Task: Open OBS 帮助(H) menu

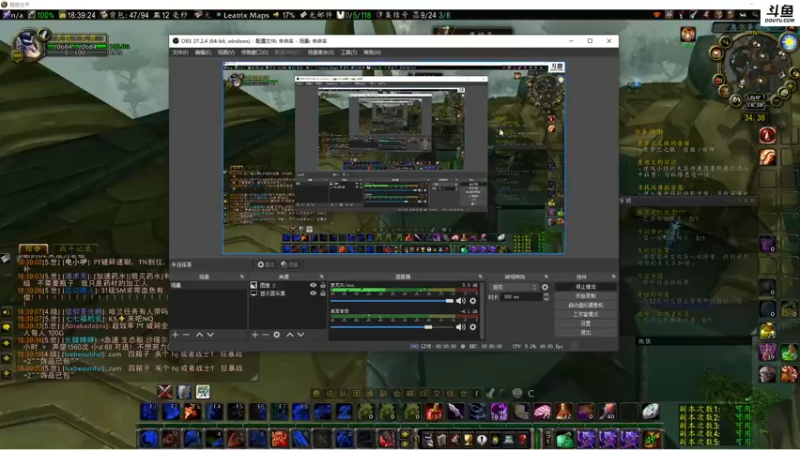Action: point(372,53)
